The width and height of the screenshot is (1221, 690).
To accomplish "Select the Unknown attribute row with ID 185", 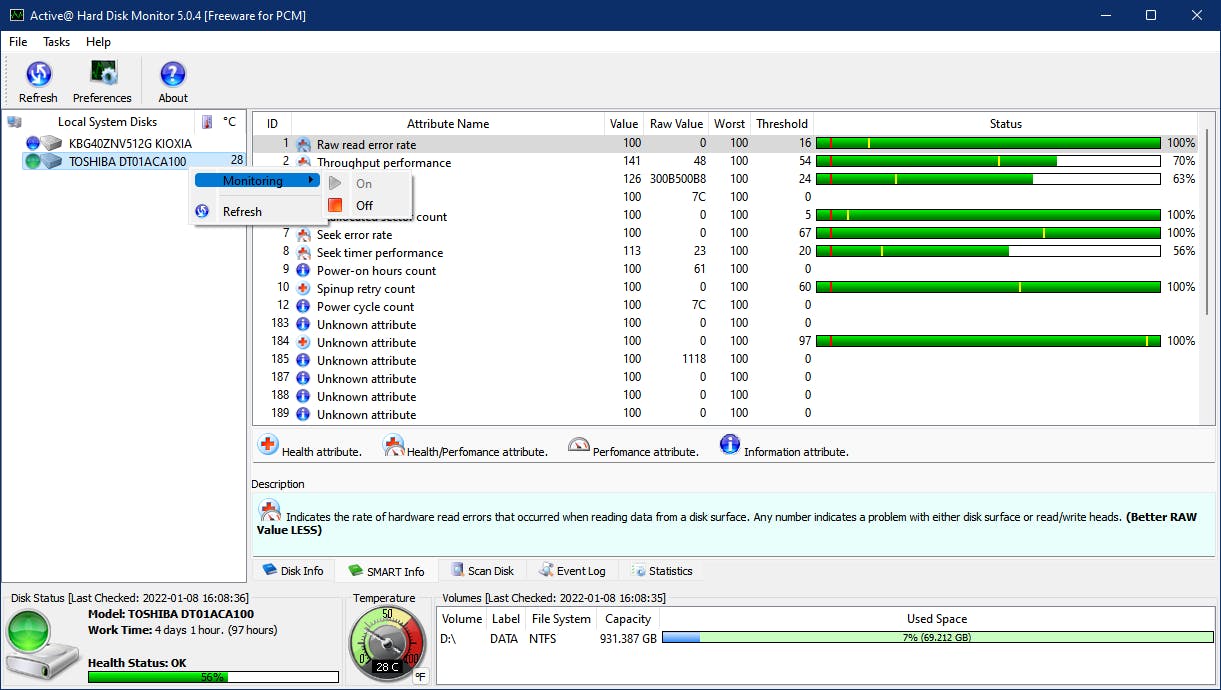I will coord(725,361).
